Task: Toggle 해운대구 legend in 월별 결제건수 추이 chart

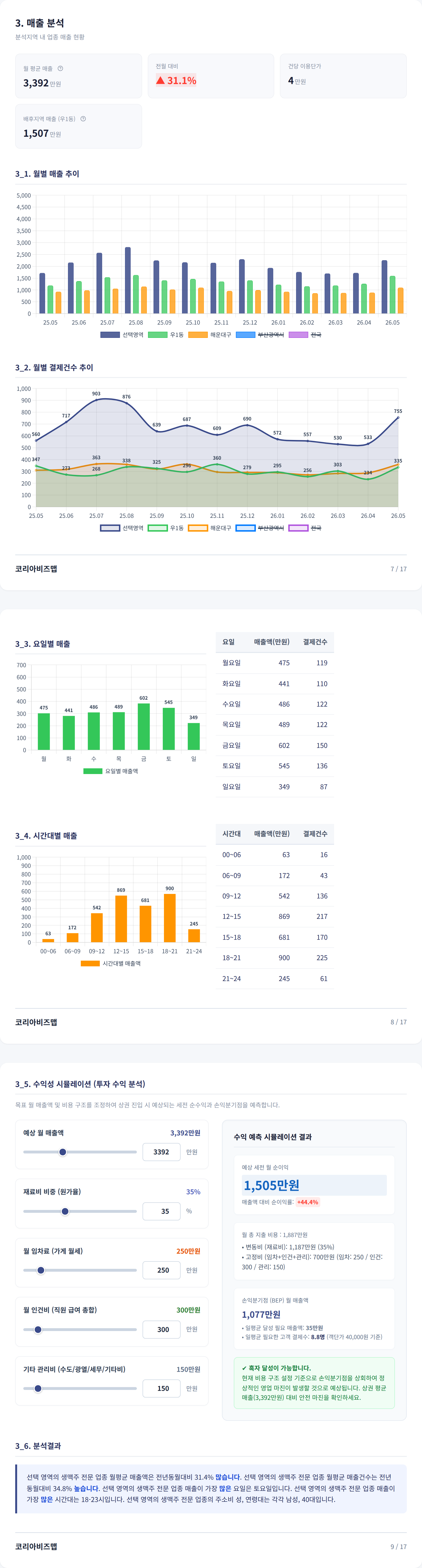Action: click(210, 528)
